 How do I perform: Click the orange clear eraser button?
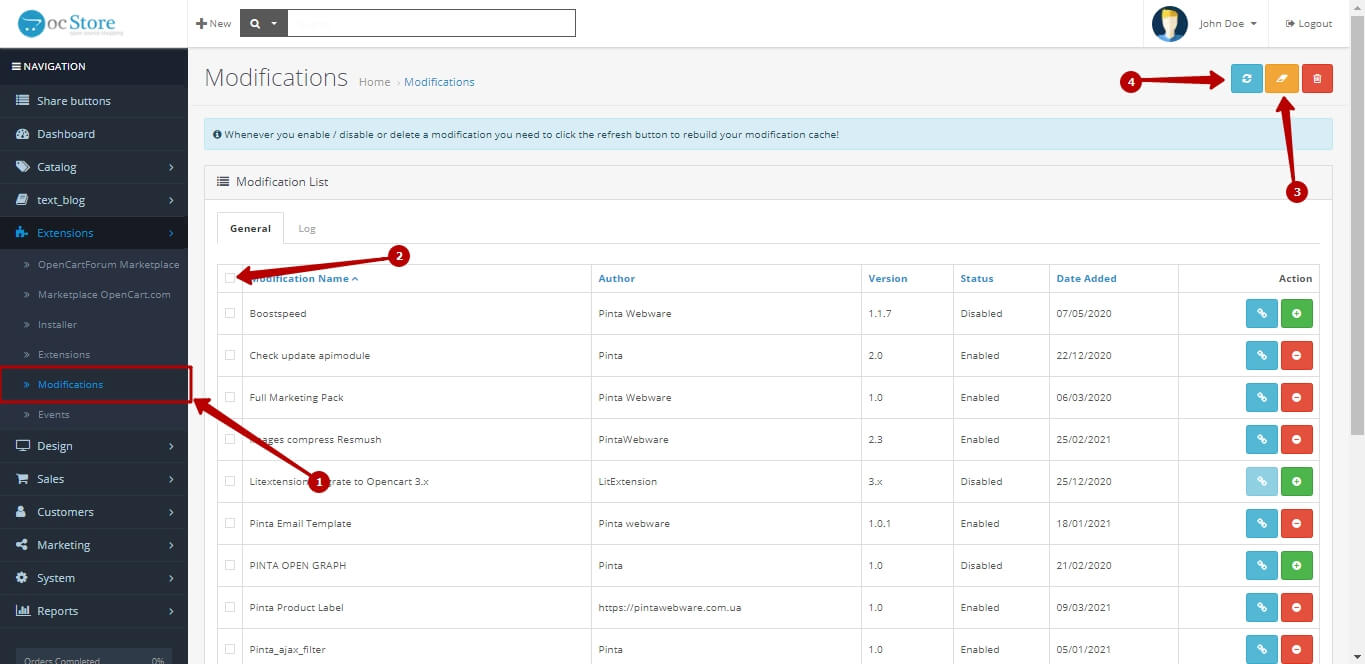pos(1281,79)
